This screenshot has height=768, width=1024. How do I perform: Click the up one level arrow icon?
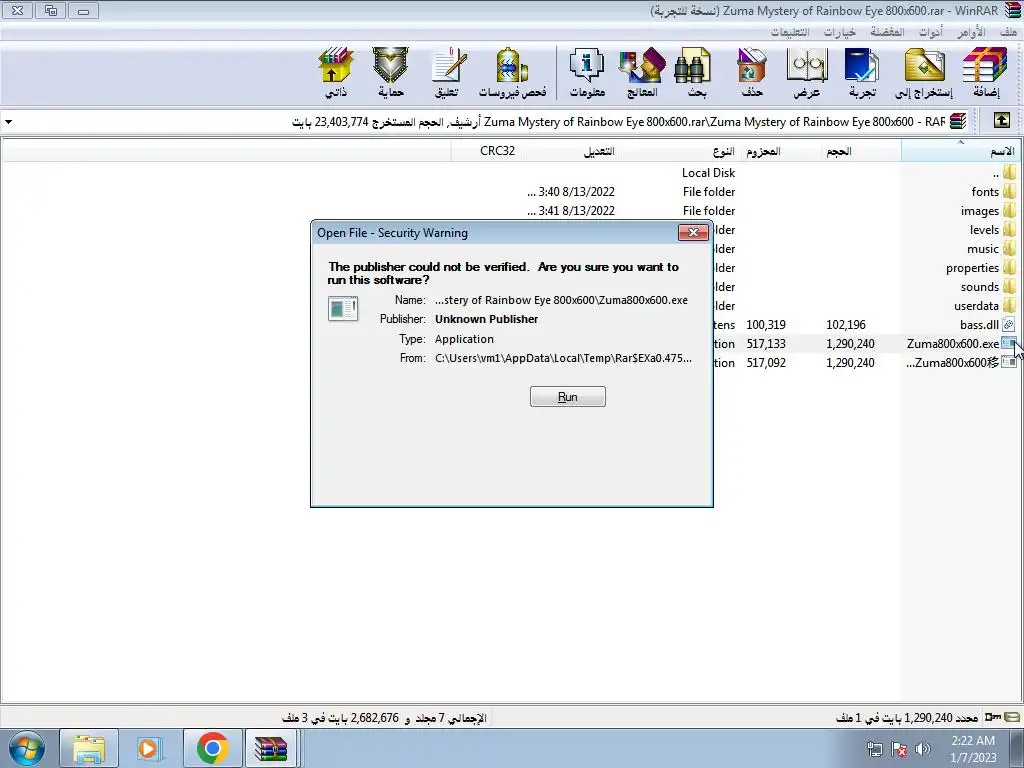pyautogui.click(x=1001, y=121)
